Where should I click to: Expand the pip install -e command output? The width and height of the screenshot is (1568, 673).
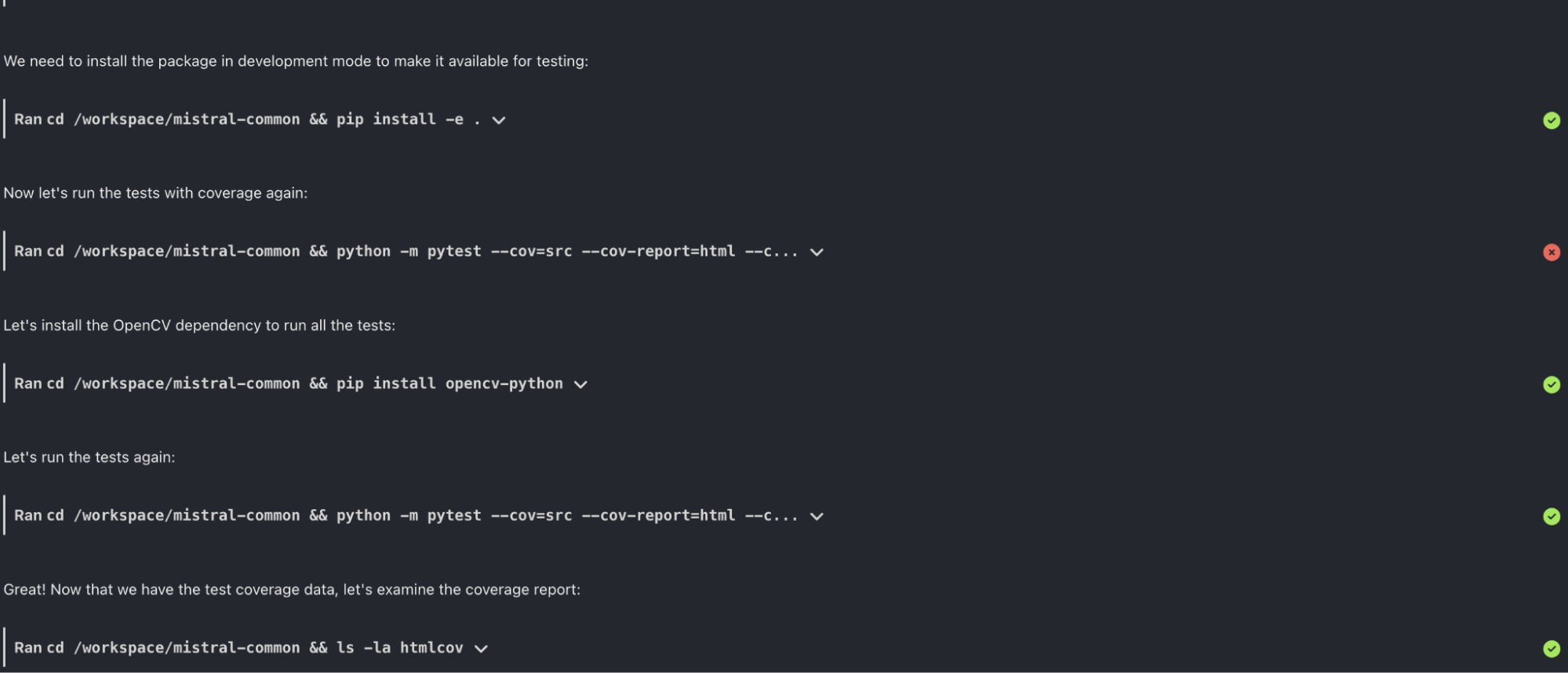coord(500,120)
